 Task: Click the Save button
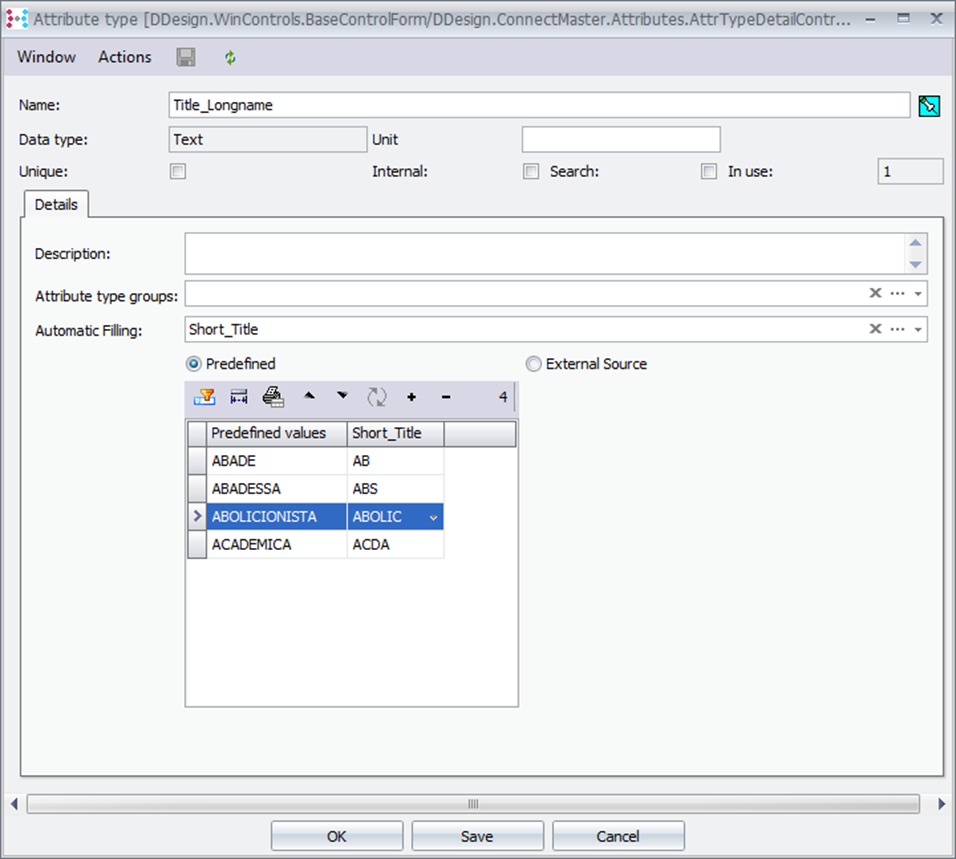click(477, 836)
